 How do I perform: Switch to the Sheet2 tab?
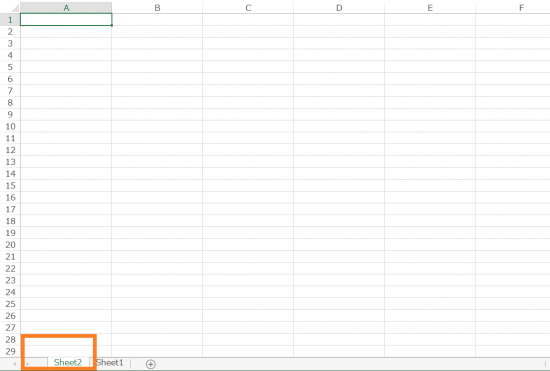pyautogui.click(x=68, y=363)
